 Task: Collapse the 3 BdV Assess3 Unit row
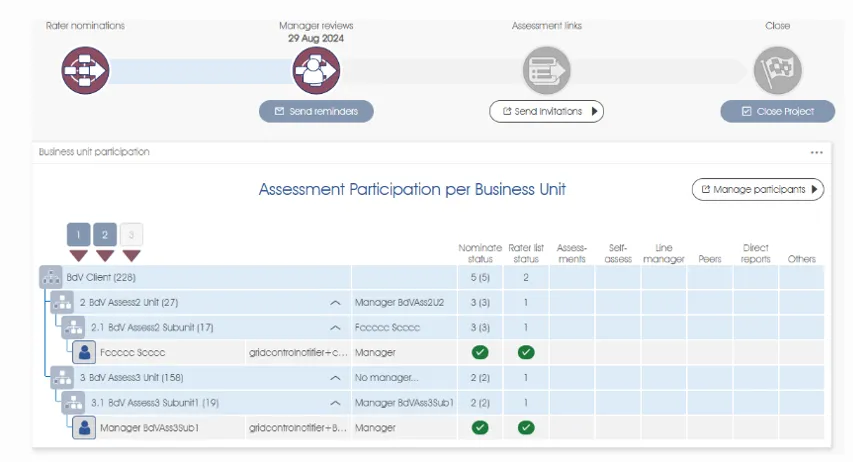[335, 378]
